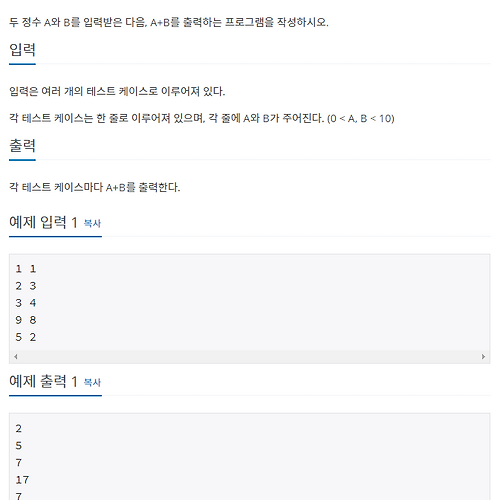The height and width of the screenshot is (500, 500).
Task: Click the sample input line "2 3"
Action: point(26,286)
